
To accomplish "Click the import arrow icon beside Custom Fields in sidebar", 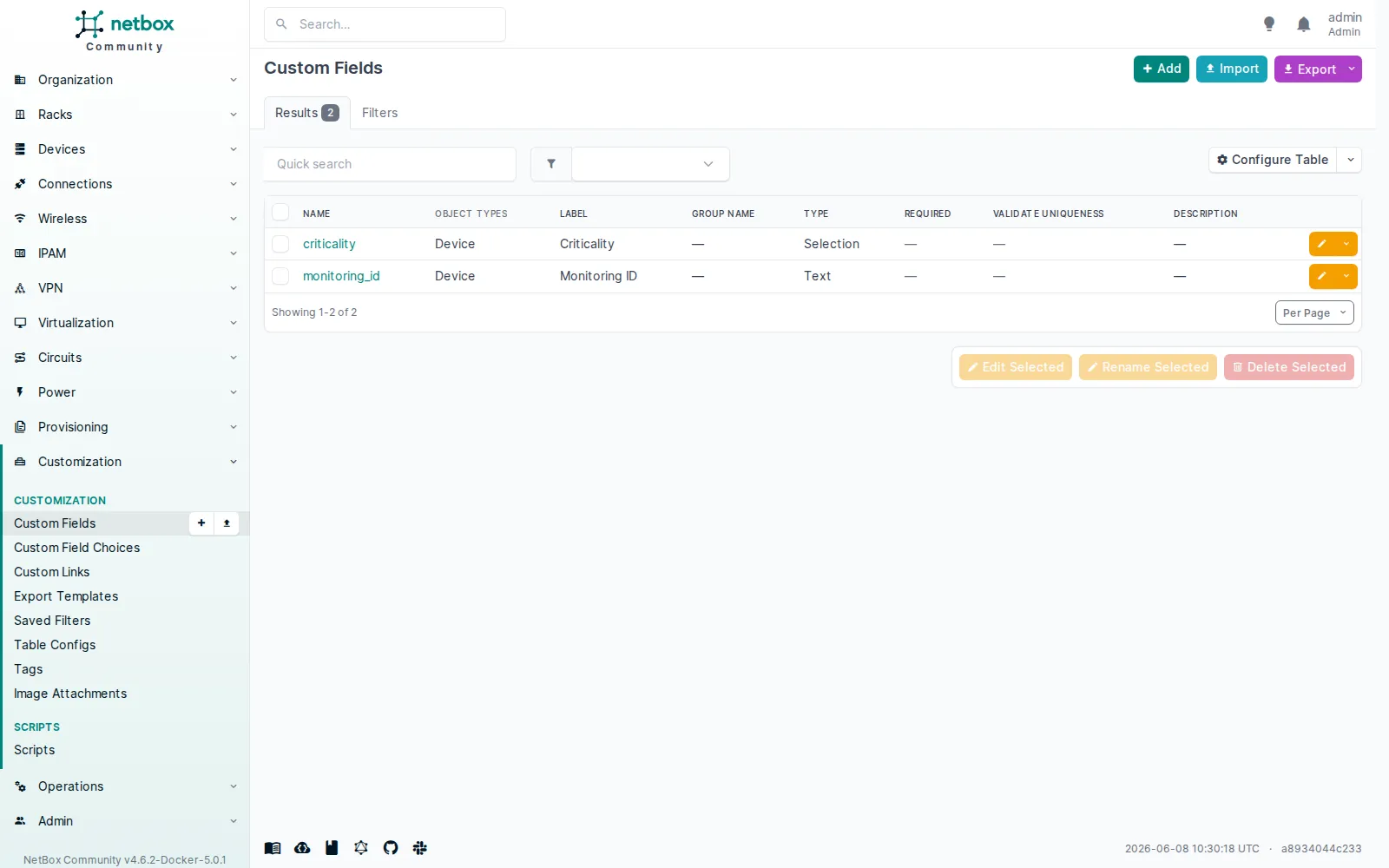I will point(227,523).
